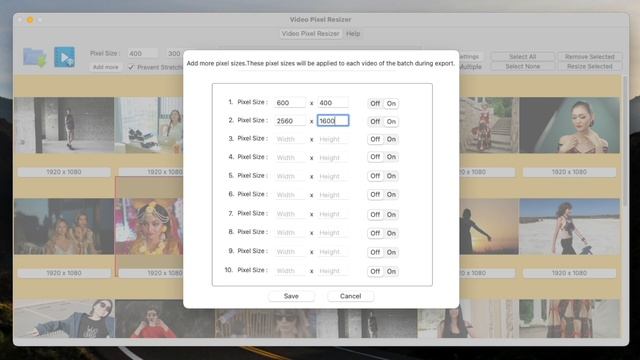Image resolution: width=640 pixels, height=360 pixels.
Task: Click row 10 Width field
Action: tap(290, 271)
